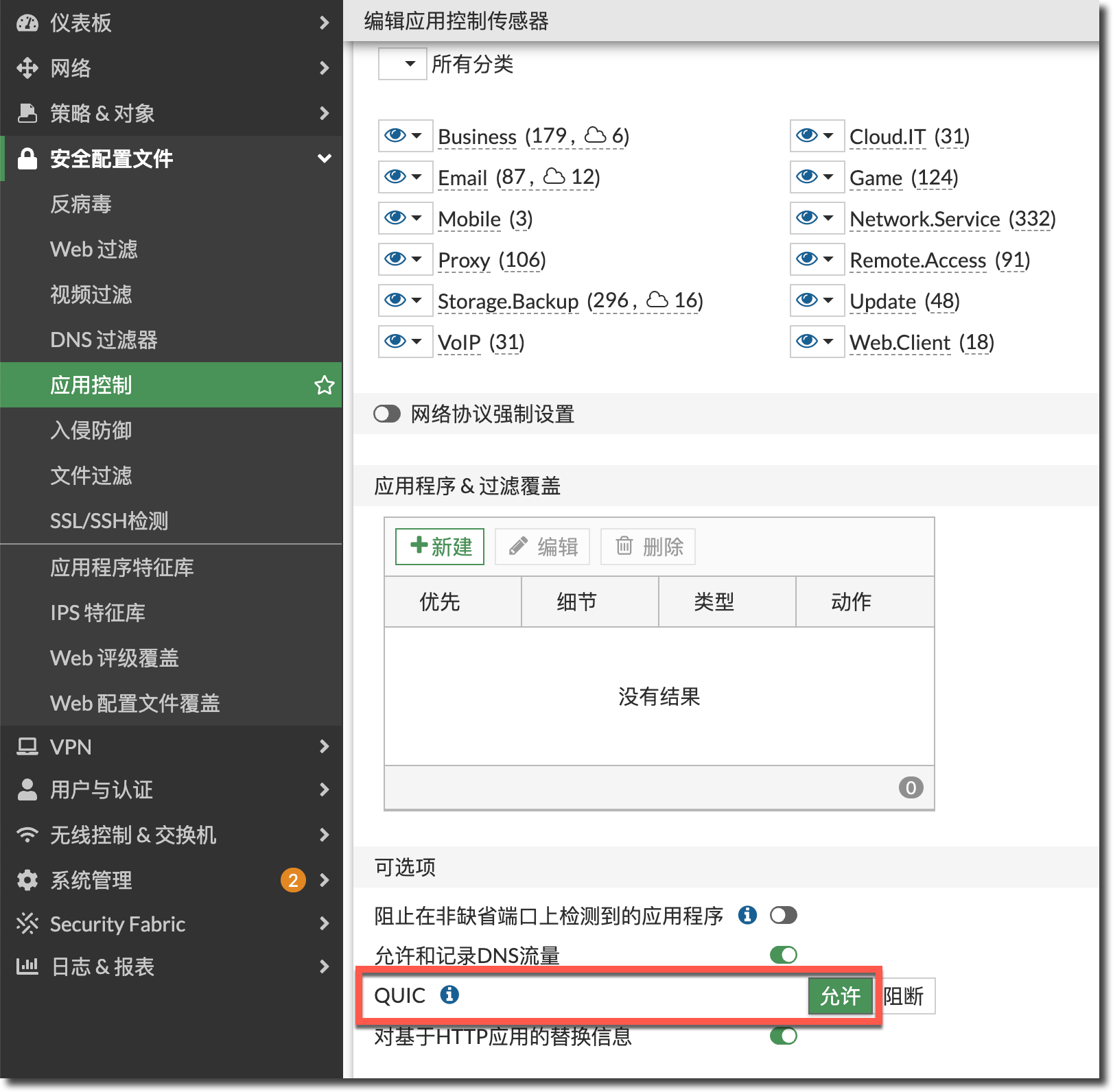Open the Business category action dropdown

pos(405,136)
